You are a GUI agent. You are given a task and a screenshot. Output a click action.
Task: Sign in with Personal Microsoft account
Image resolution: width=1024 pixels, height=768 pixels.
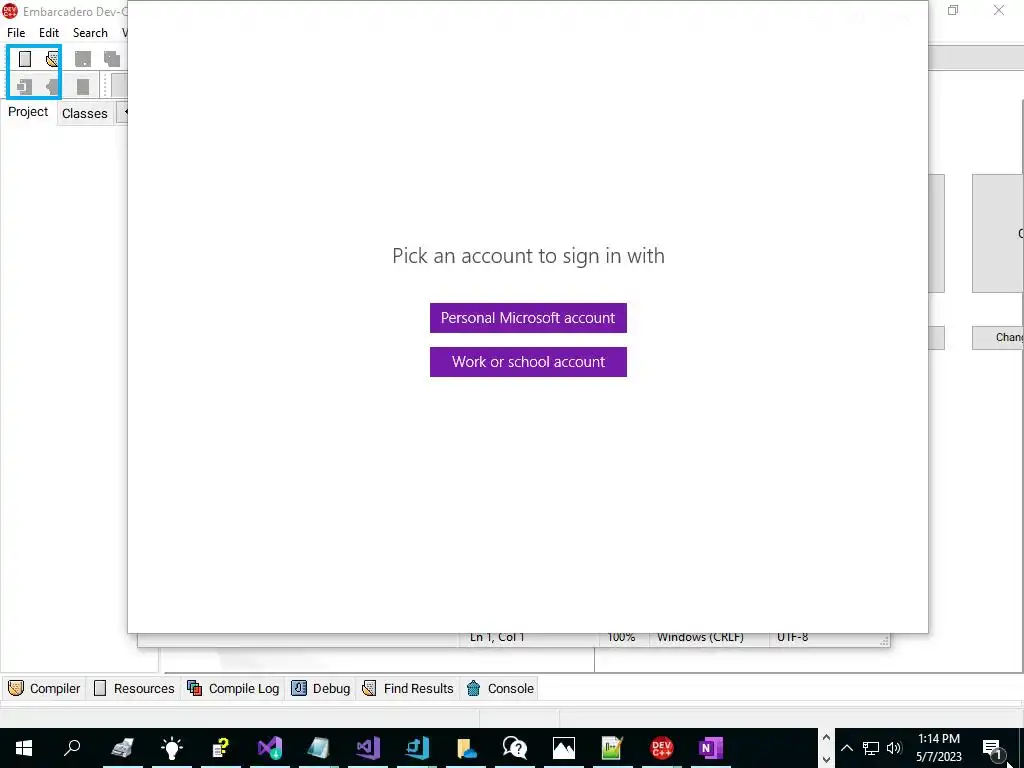tap(528, 318)
